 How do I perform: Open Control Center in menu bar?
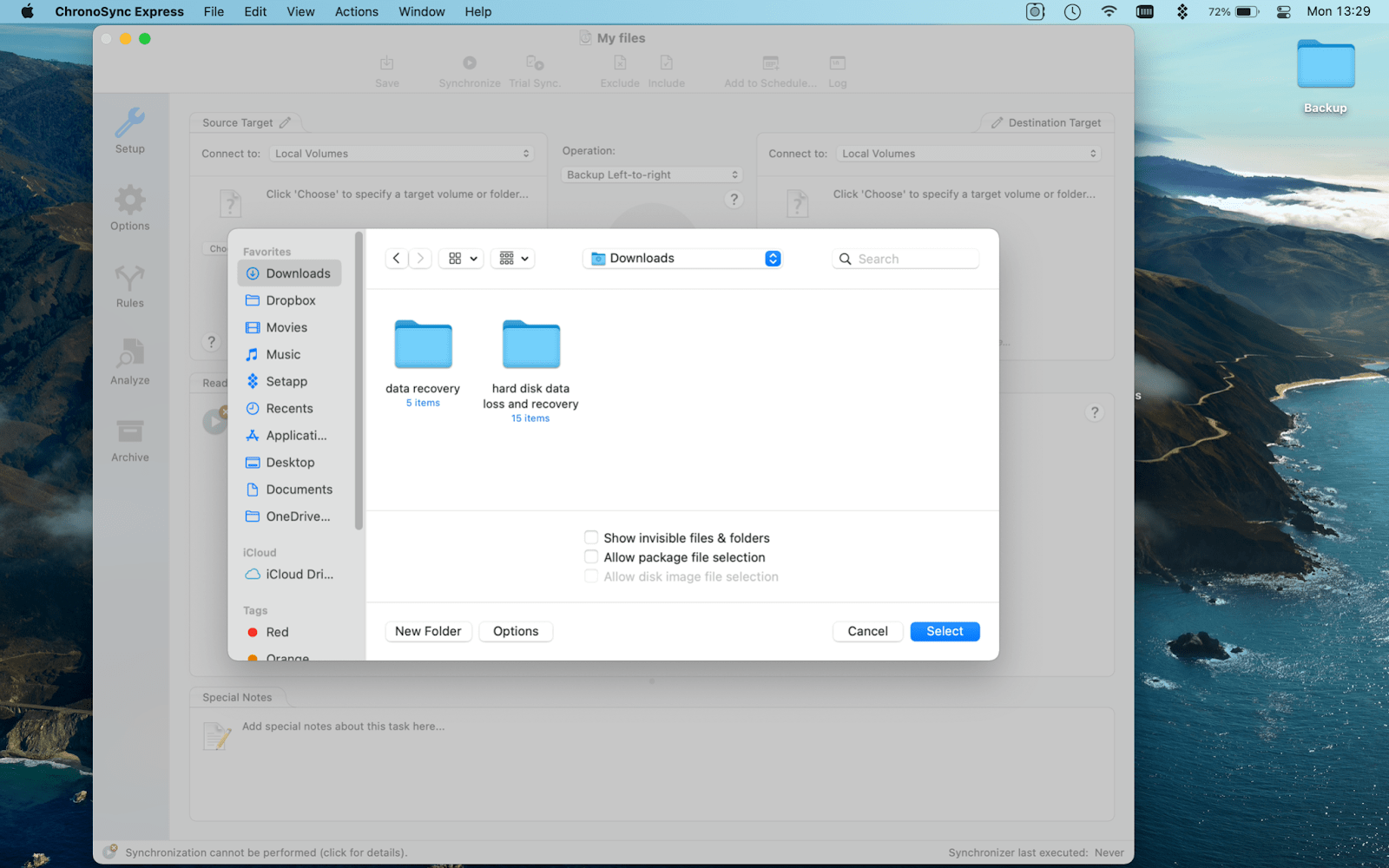click(1284, 11)
